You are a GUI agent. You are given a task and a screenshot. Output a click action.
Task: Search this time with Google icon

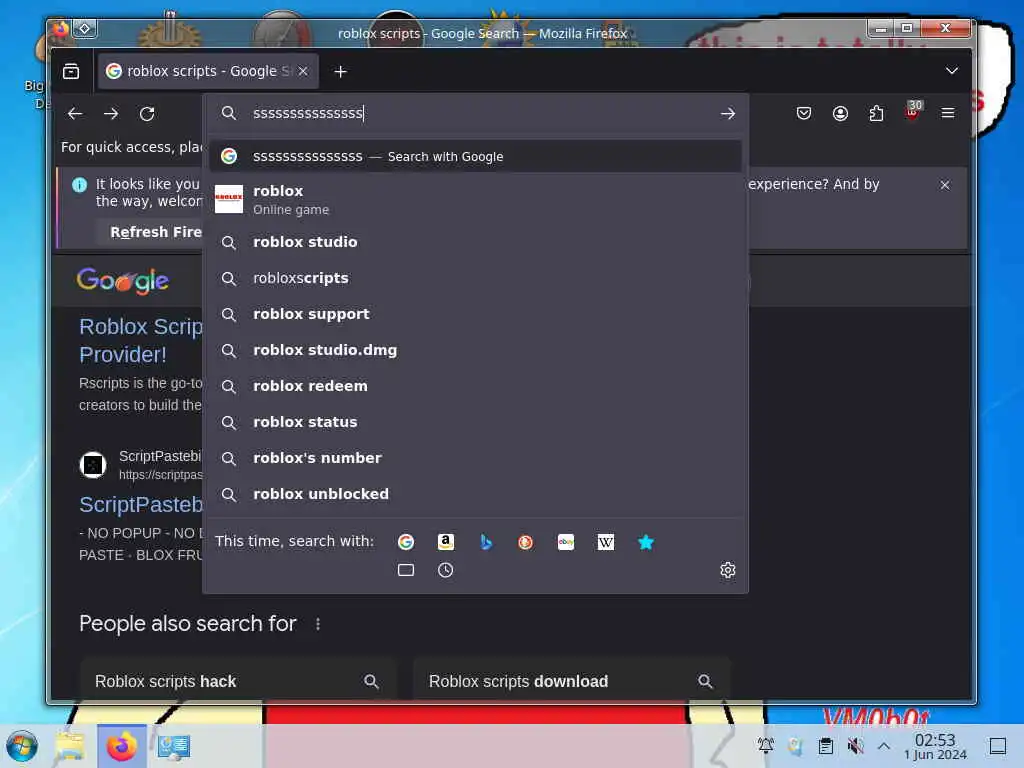pyautogui.click(x=406, y=542)
